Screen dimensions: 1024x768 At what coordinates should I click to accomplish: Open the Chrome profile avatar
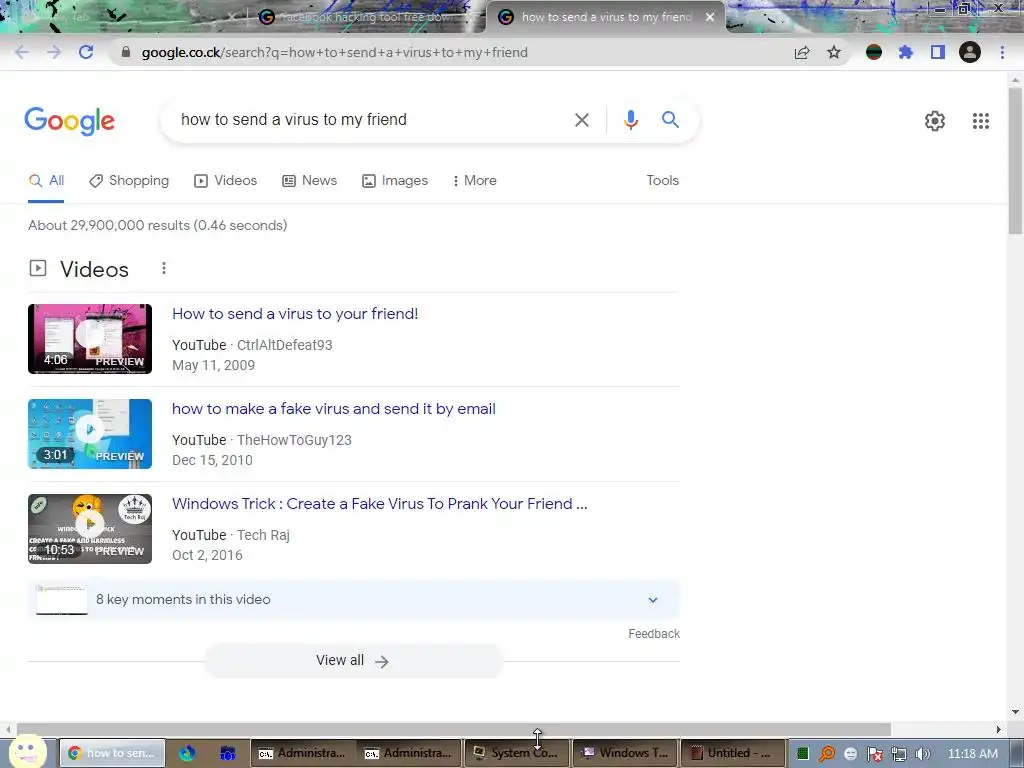970,52
